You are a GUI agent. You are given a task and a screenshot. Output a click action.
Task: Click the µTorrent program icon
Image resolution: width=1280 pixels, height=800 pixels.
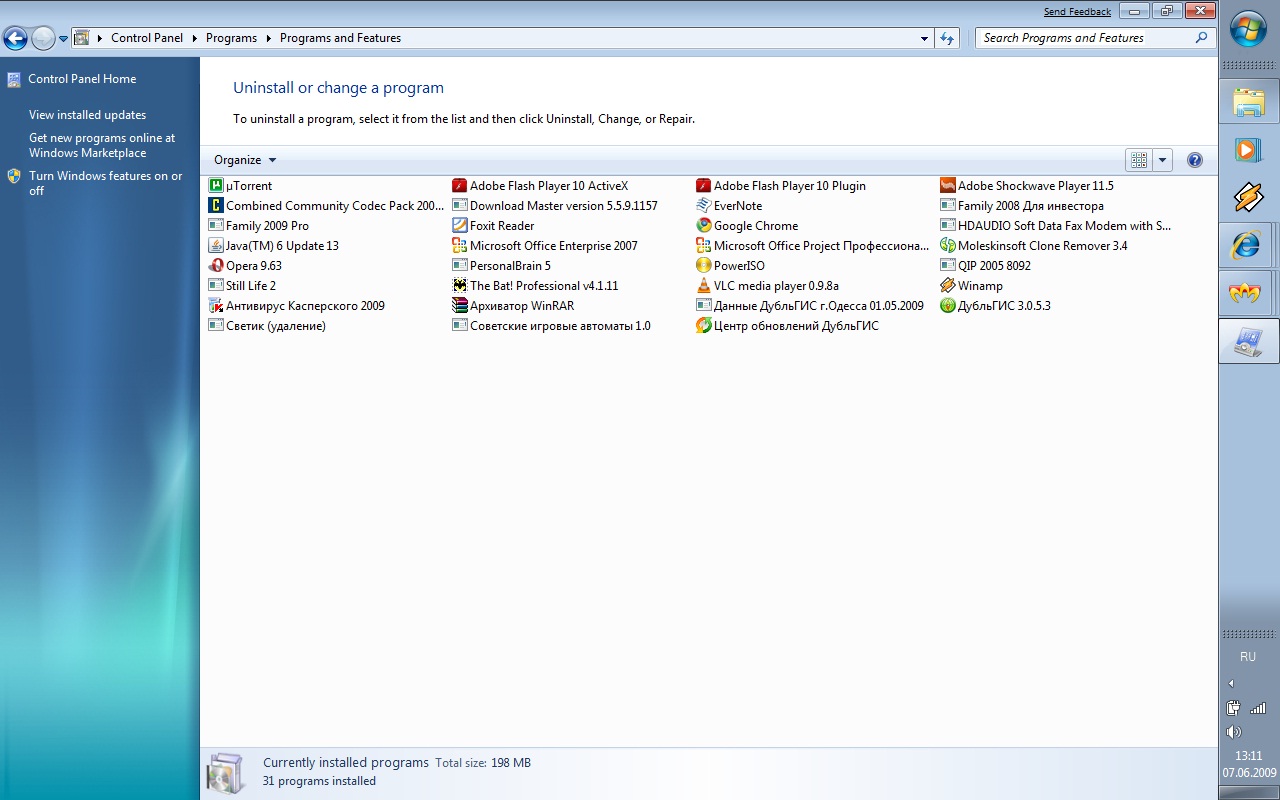click(216, 186)
